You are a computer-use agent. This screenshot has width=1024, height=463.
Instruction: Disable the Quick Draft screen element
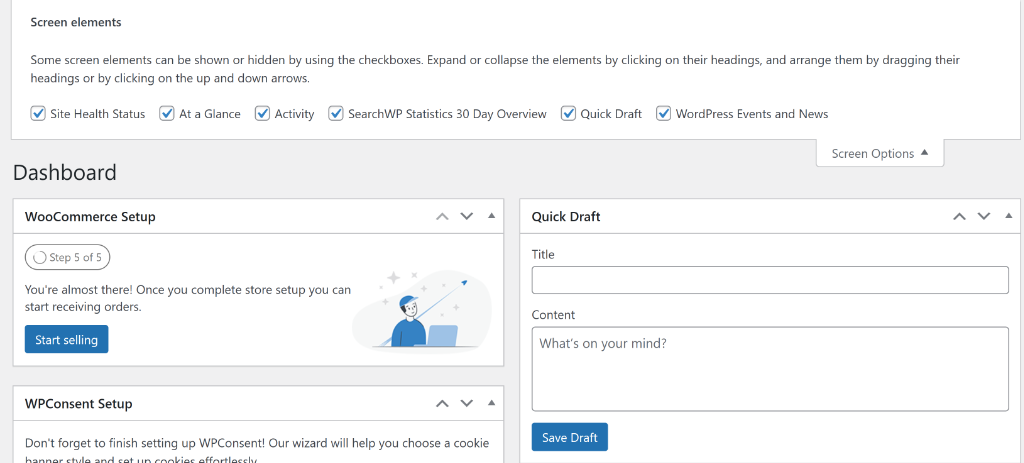(568, 114)
